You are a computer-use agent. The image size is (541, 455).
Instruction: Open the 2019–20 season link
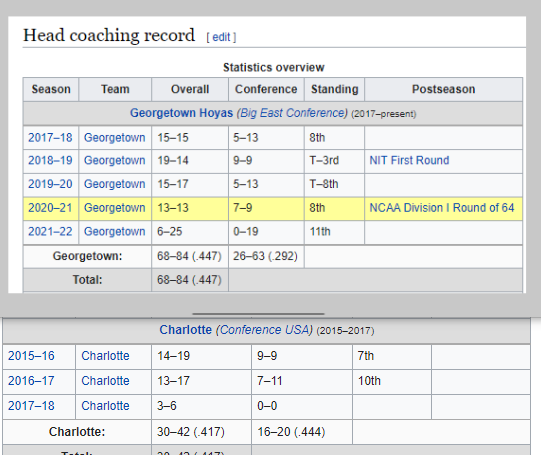[x=50, y=184]
